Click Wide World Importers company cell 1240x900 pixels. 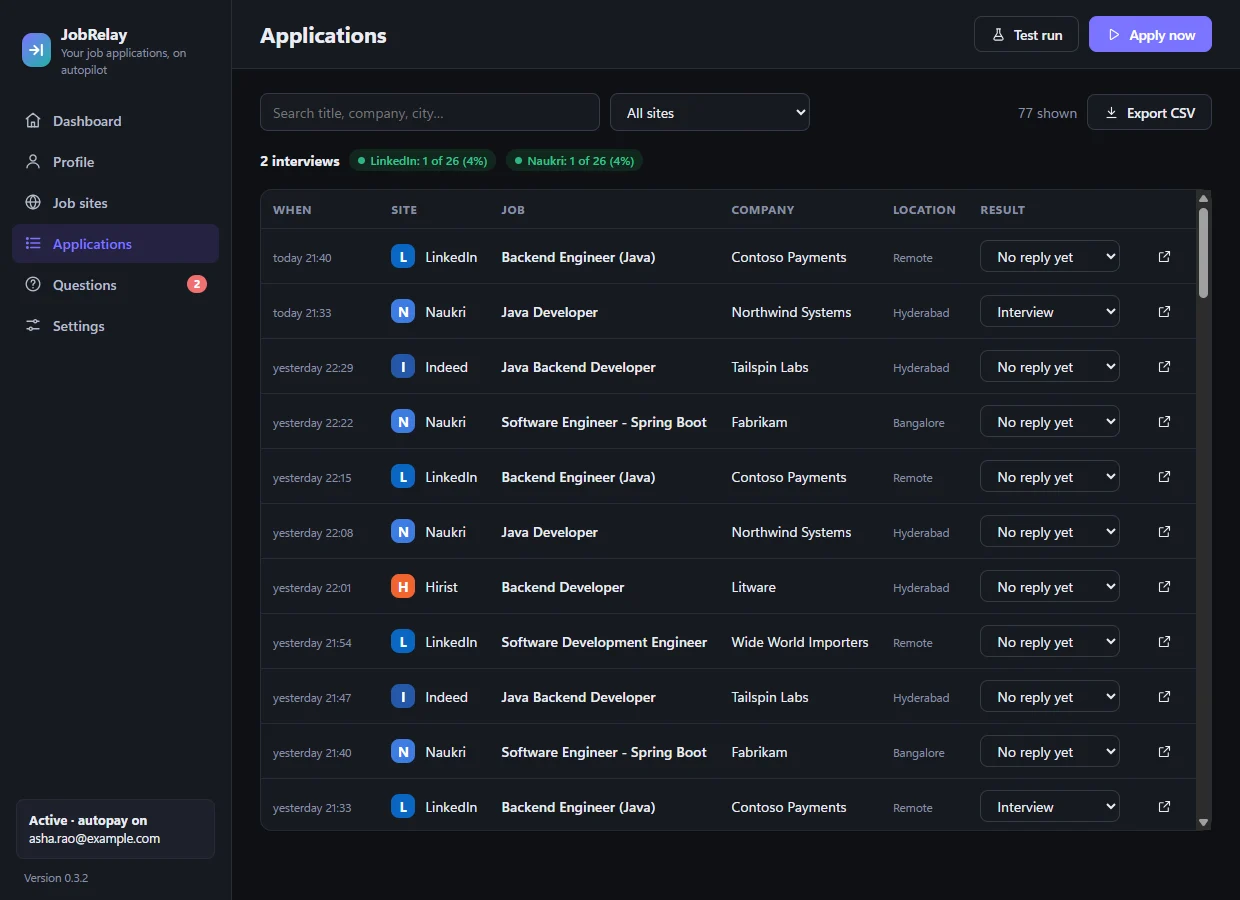pos(800,642)
